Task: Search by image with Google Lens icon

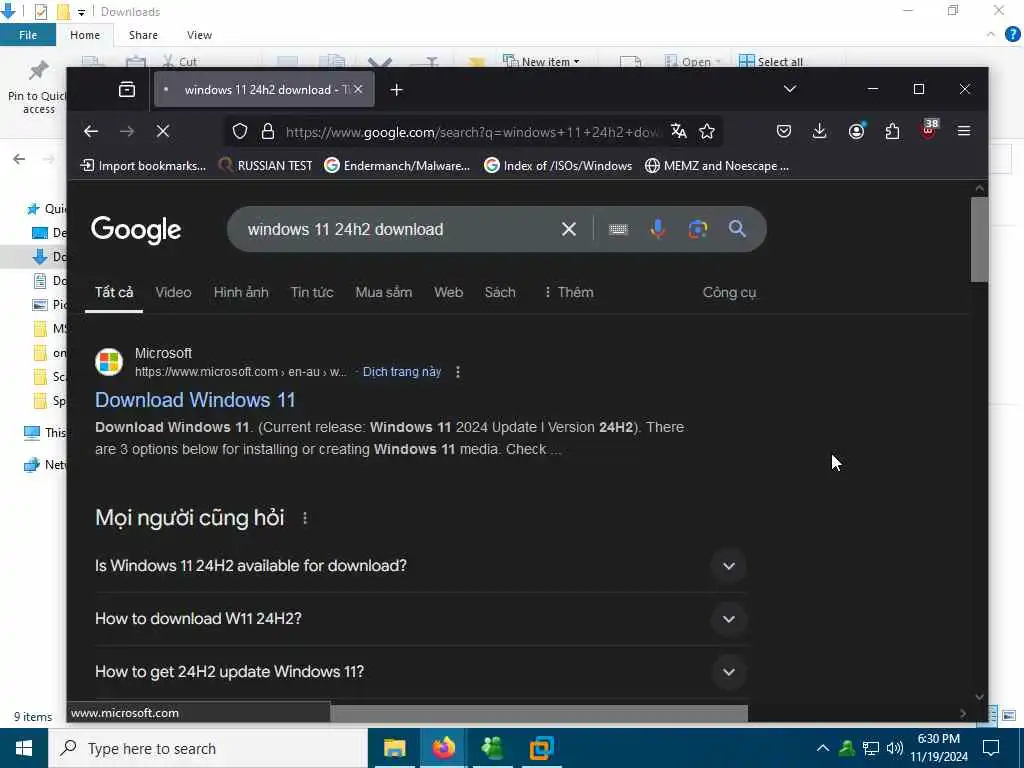Action: click(697, 229)
